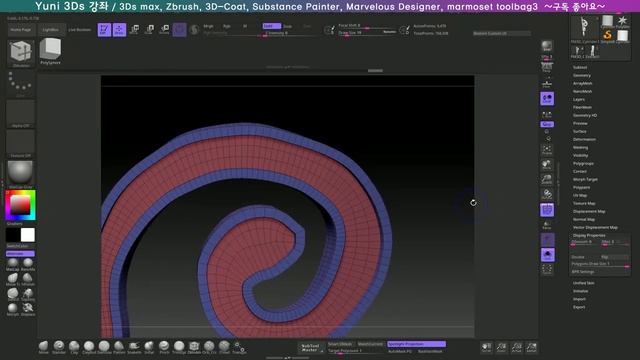Viewport: 640px width, 360px height.
Task: Activate the Edit mode button
Action: [x=104, y=30]
